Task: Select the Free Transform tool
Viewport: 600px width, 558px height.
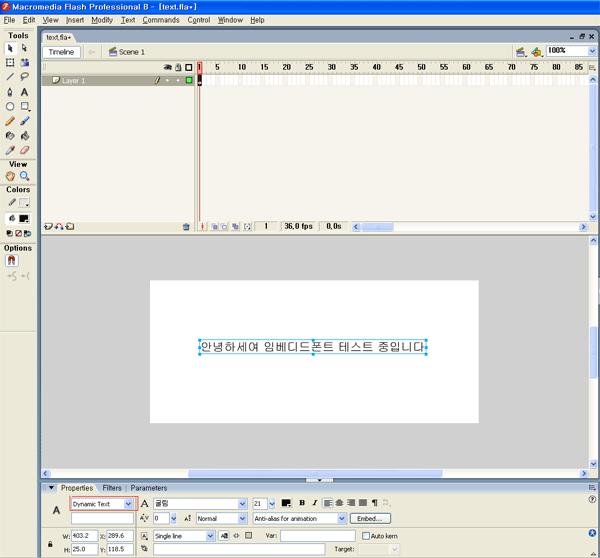Action: point(10,62)
